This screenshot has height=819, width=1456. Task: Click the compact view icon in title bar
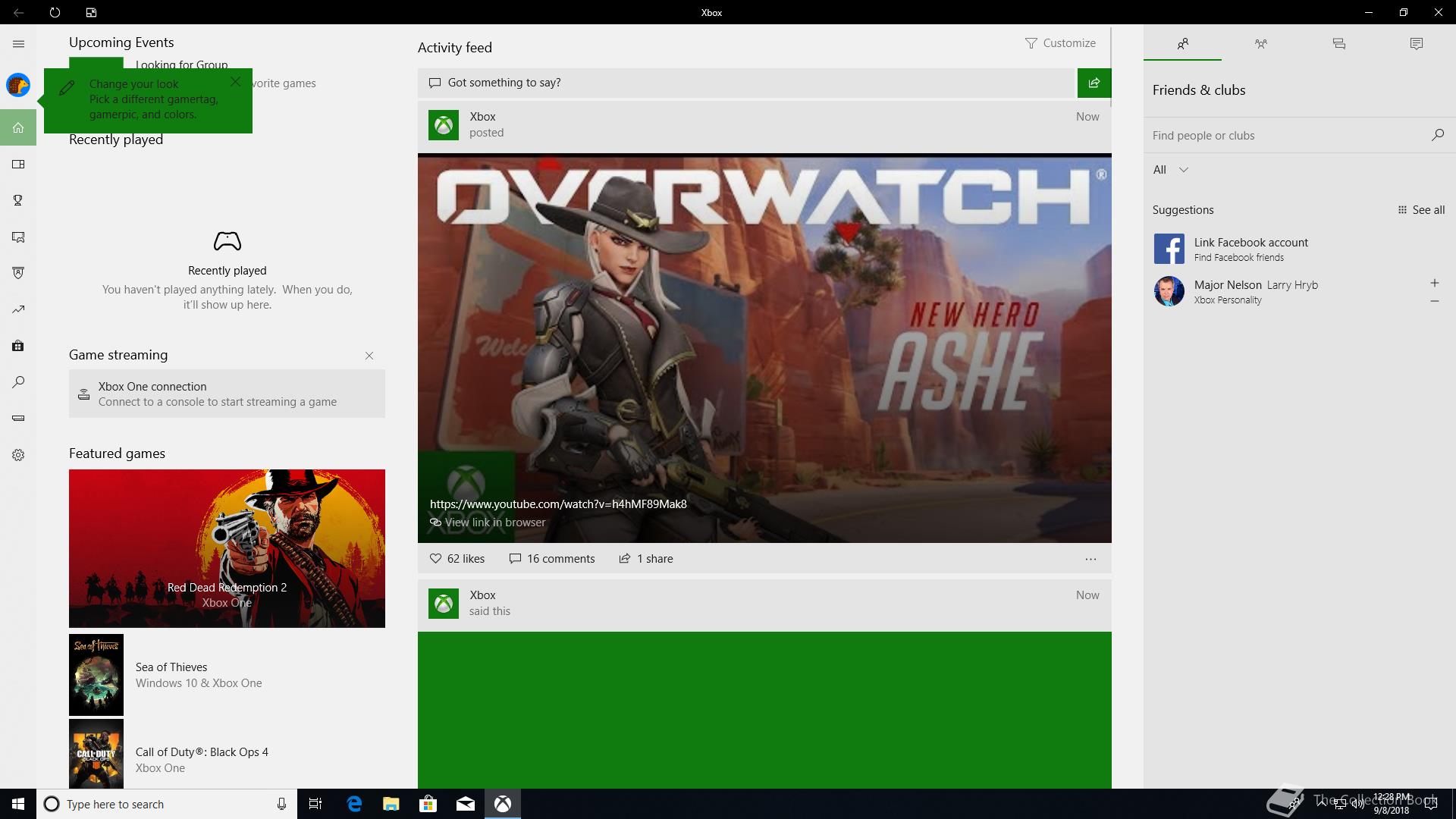[x=91, y=12]
